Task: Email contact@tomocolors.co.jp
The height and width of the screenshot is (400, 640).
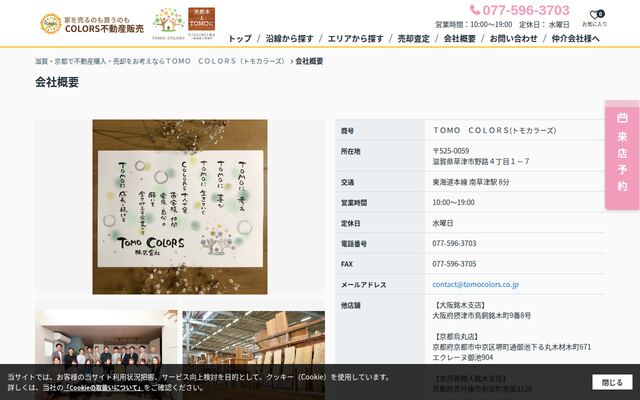Action: (x=476, y=284)
